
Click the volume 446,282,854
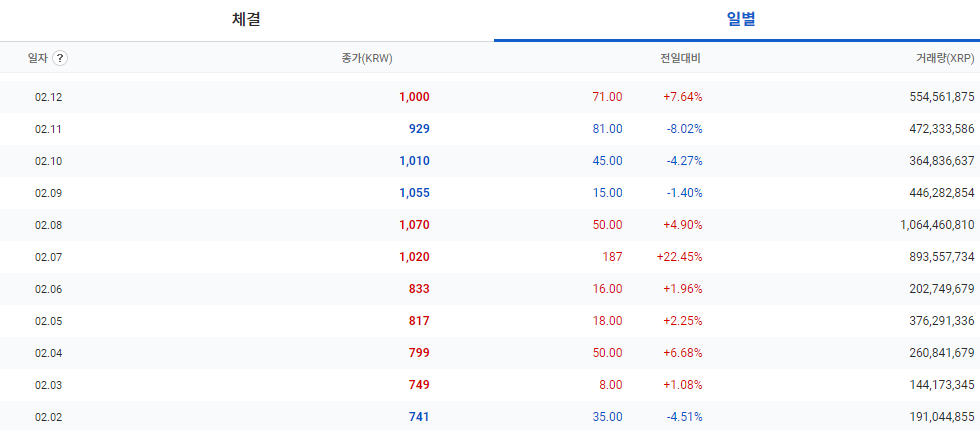[942, 192]
